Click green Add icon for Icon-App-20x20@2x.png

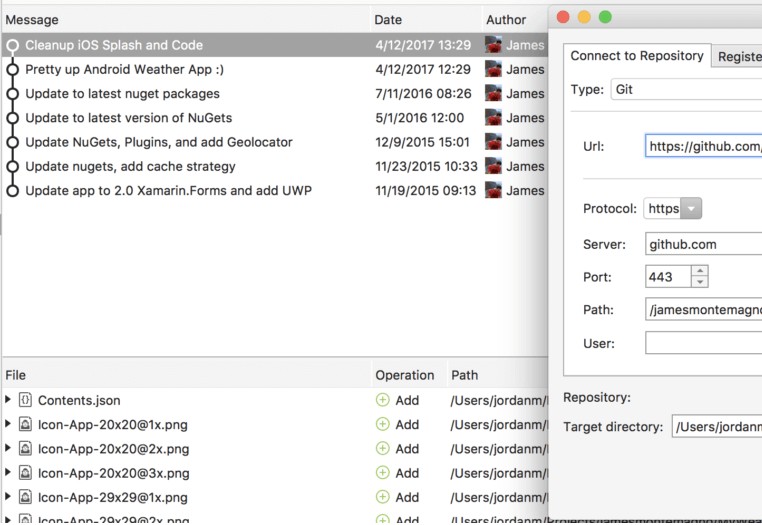[382, 449]
